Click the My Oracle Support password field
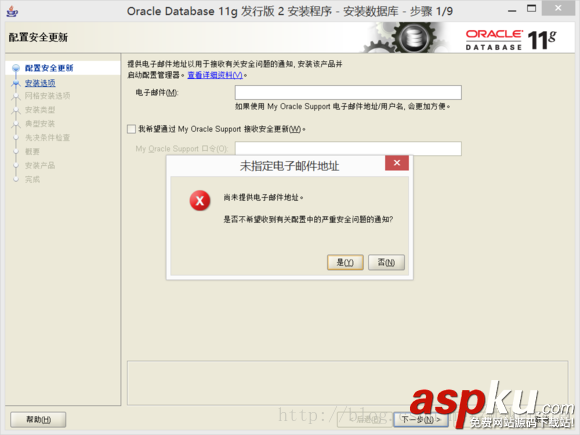580x435 pixels. (x=348, y=149)
